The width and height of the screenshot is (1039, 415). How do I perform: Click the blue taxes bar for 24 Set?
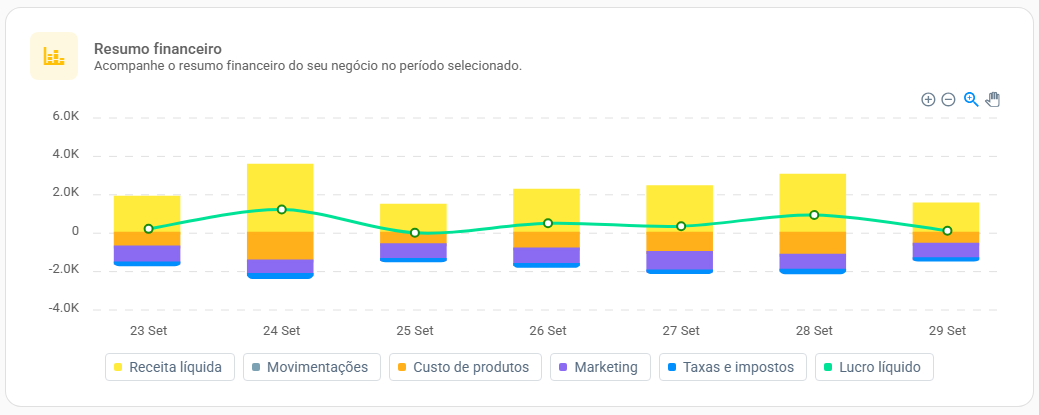coord(280,276)
